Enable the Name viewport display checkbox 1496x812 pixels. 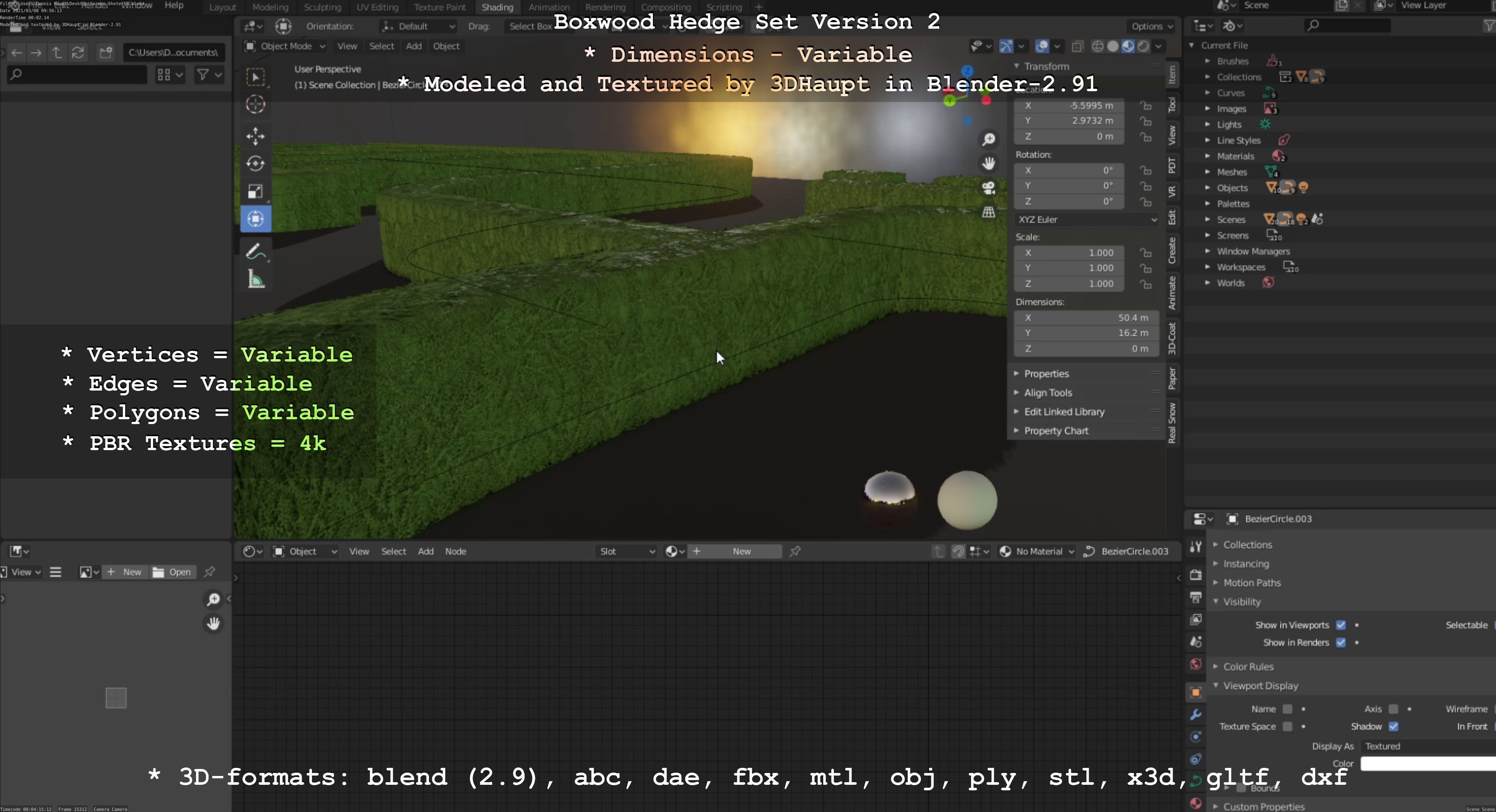click(1287, 709)
